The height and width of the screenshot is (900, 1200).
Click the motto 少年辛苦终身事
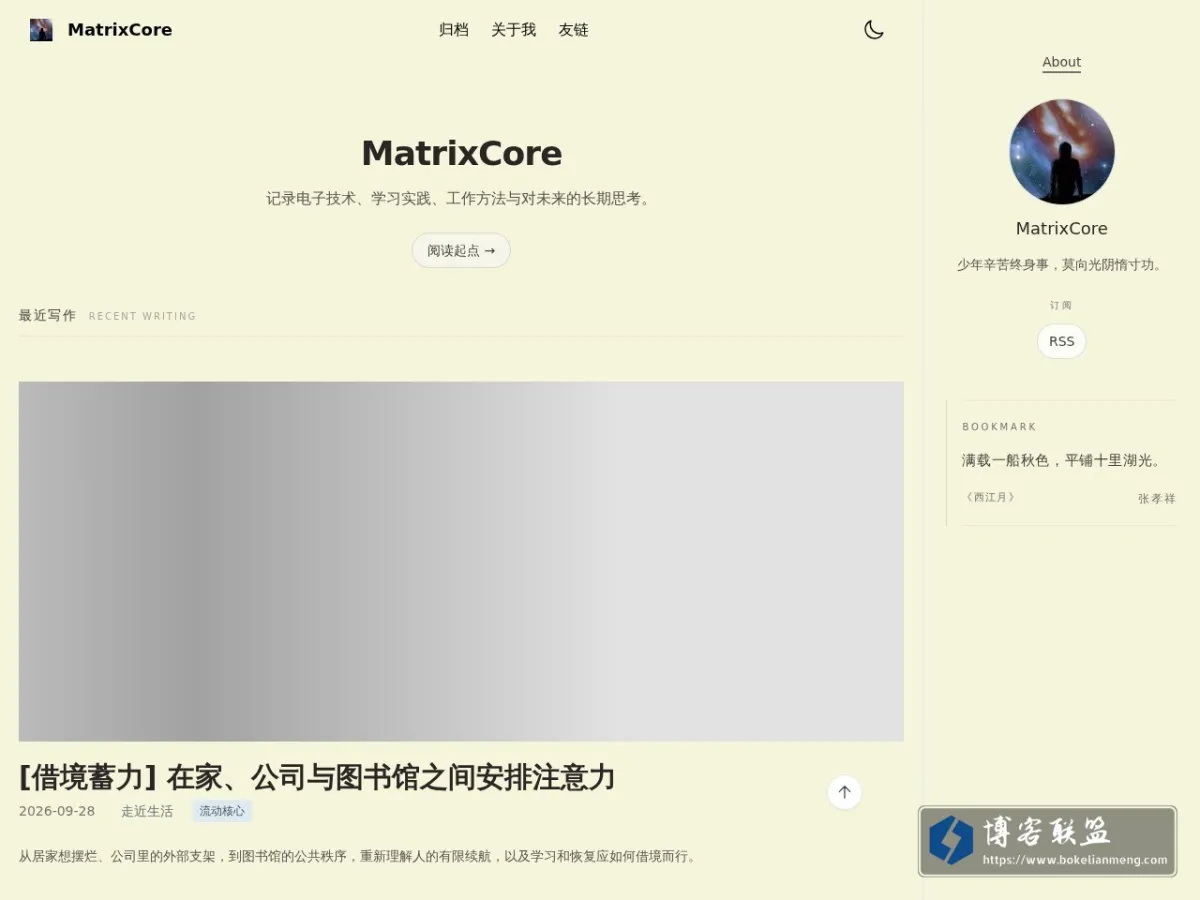[x=1061, y=265]
